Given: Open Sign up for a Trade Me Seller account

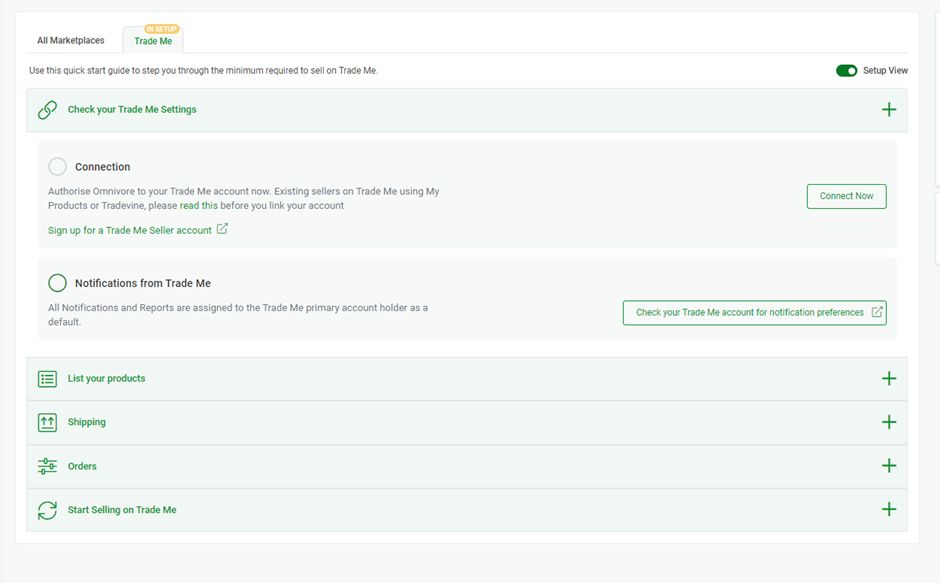Looking at the screenshot, I should [x=129, y=230].
